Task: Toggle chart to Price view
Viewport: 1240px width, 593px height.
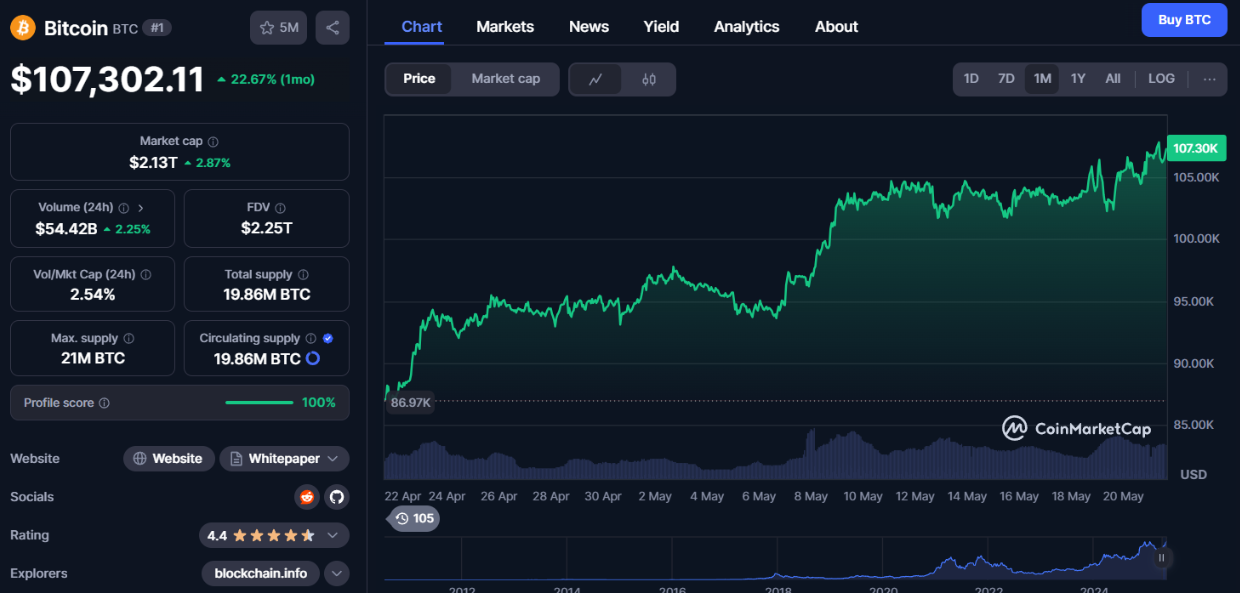Action: [419, 79]
